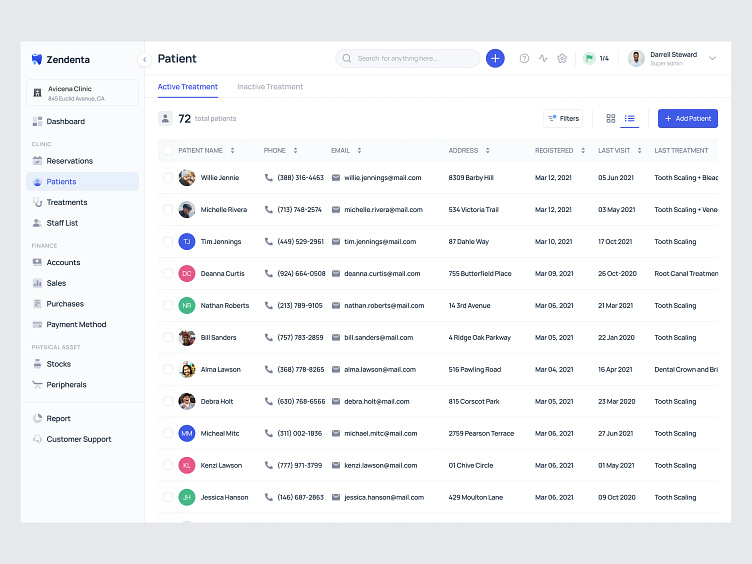The image size is (752, 564).
Task: Click the total patients person icon
Action: pyautogui.click(x=165, y=118)
